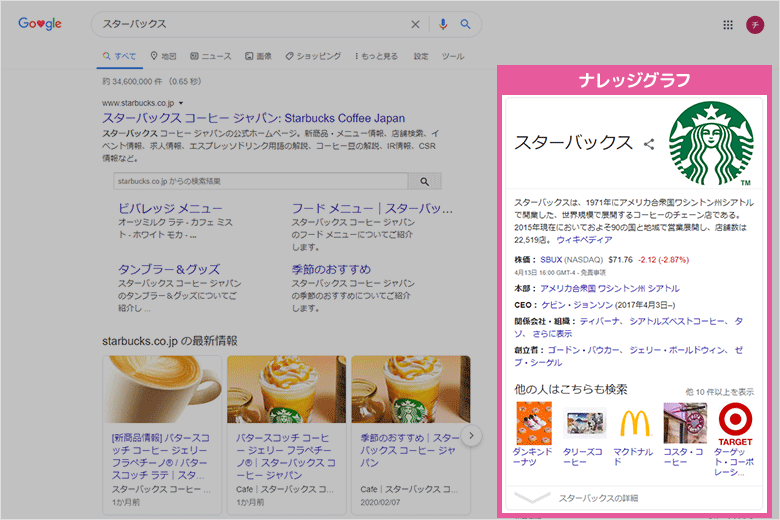Open the ツール menu

pos(453,56)
